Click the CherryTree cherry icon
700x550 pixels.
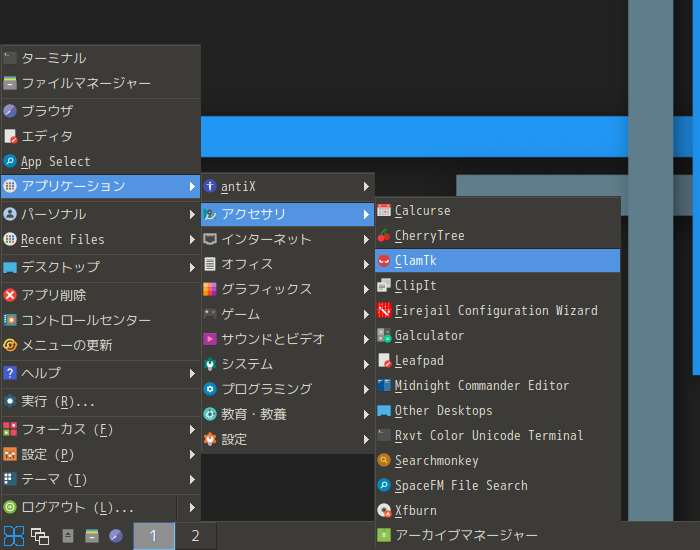384,235
